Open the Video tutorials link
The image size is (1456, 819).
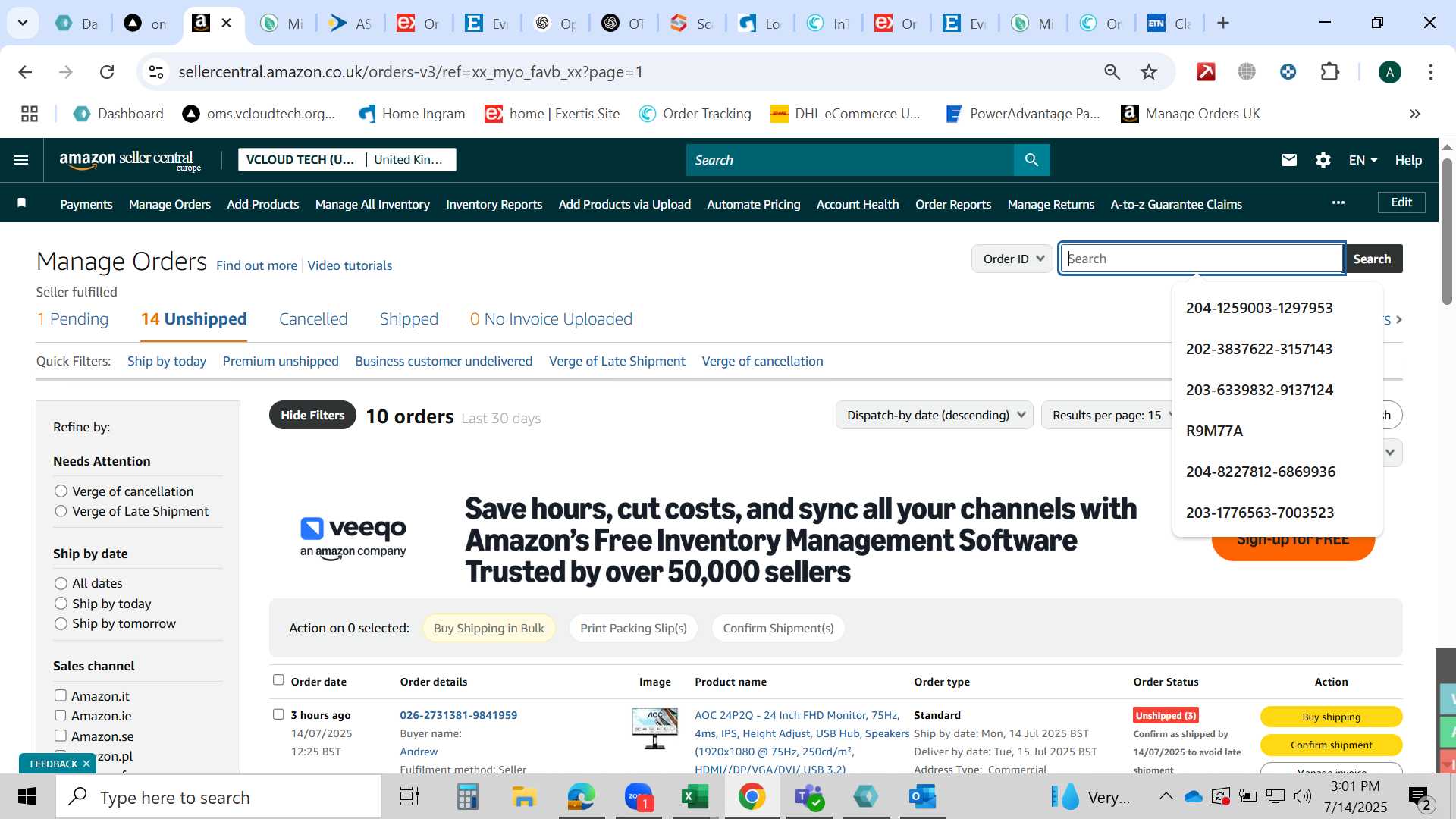pyautogui.click(x=350, y=265)
